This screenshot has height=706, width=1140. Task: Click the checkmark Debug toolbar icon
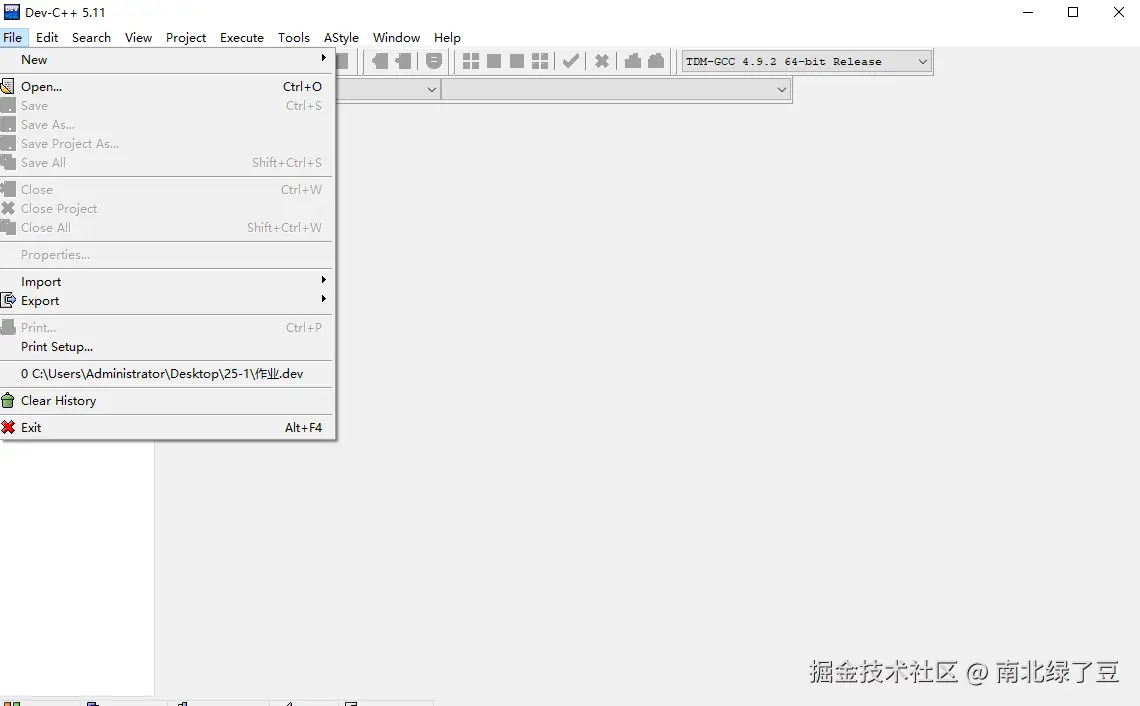click(571, 61)
